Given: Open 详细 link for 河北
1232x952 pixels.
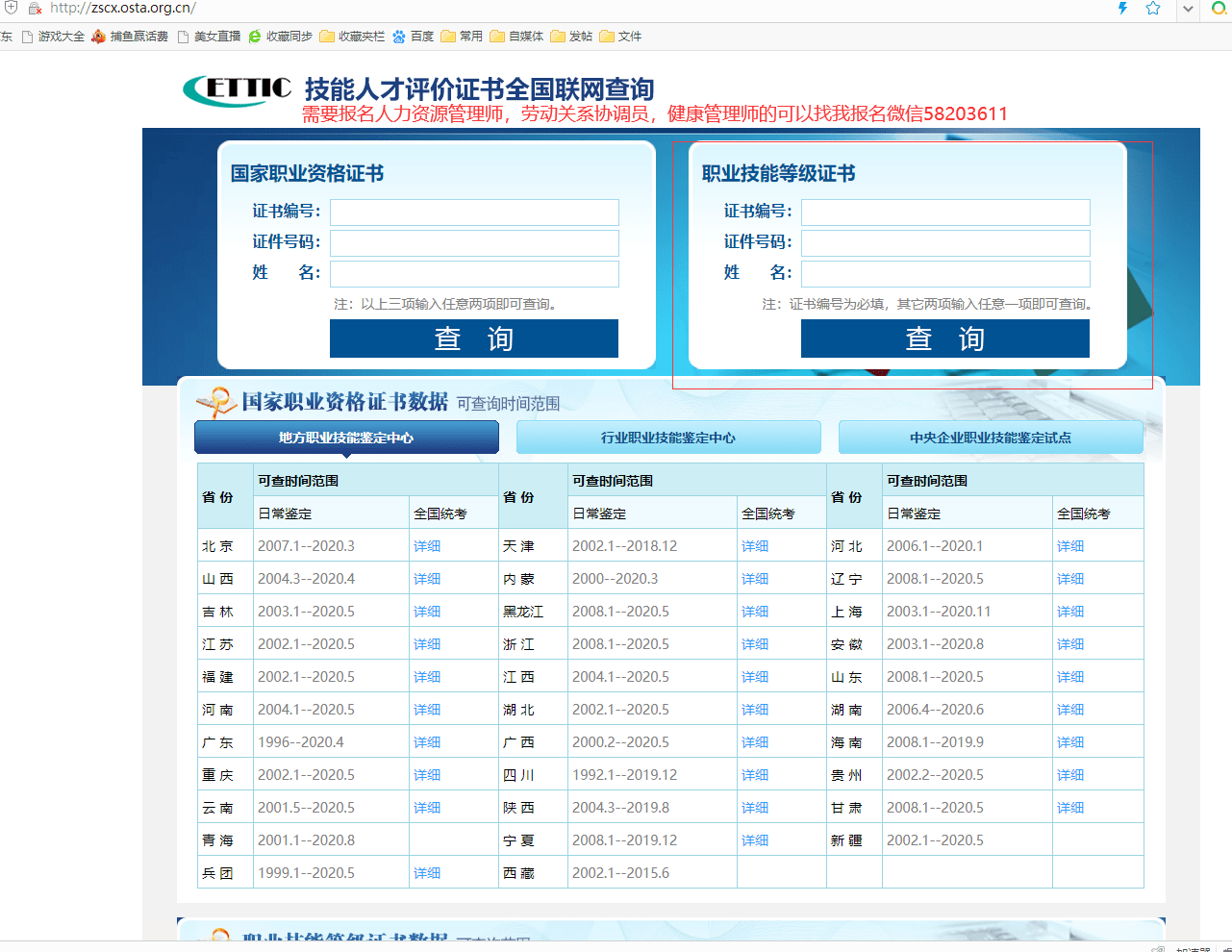Looking at the screenshot, I should [1070, 546].
